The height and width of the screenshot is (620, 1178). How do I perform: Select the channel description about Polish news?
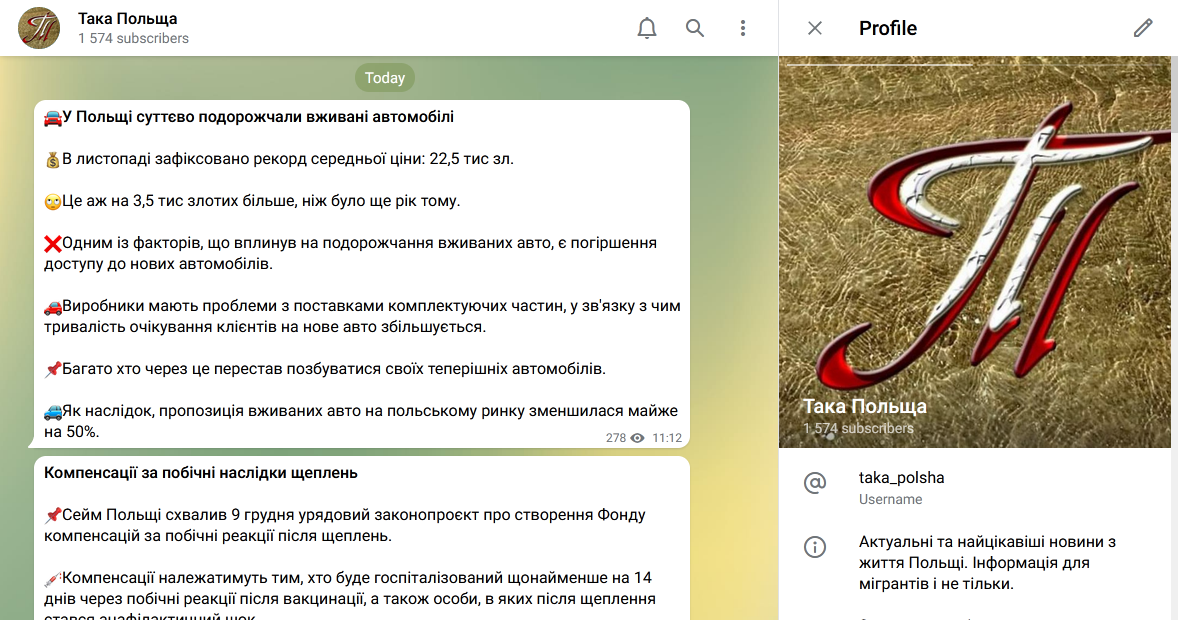(x=987, y=563)
